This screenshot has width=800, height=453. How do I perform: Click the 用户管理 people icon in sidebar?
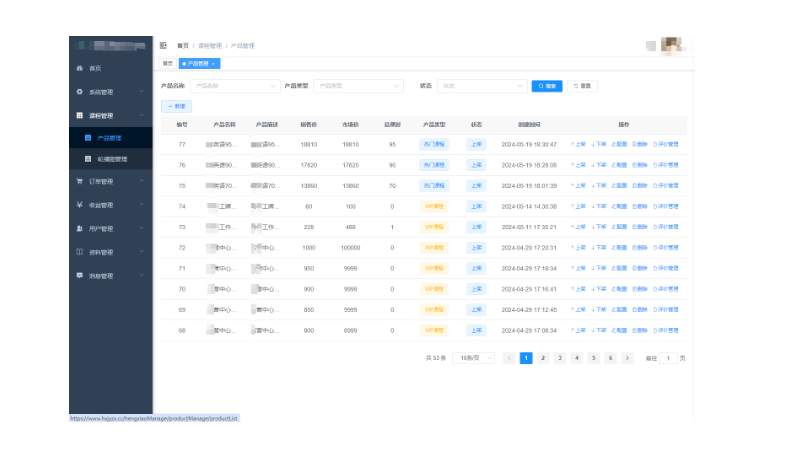pos(80,228)
